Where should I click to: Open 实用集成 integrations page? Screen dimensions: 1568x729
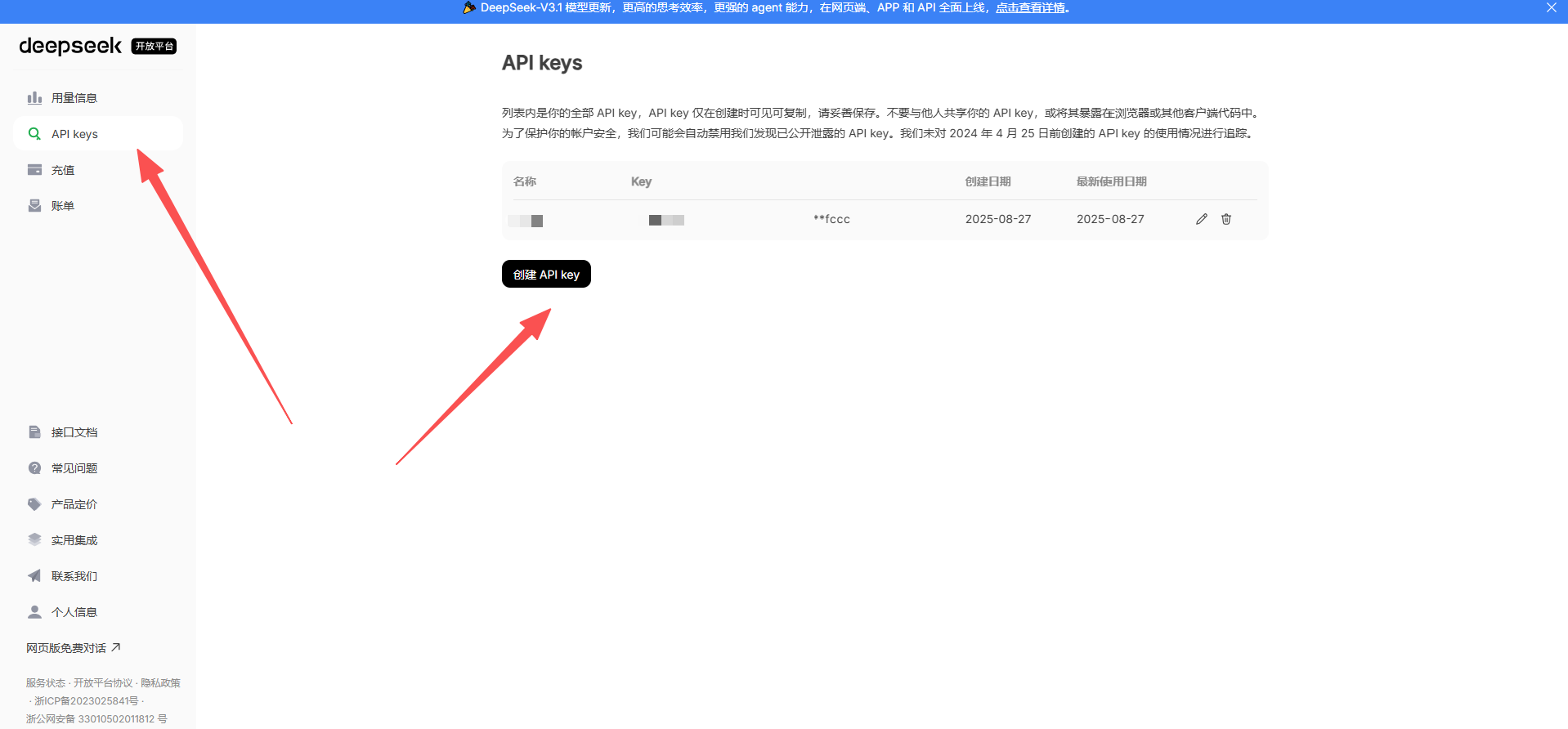[98, 540]
